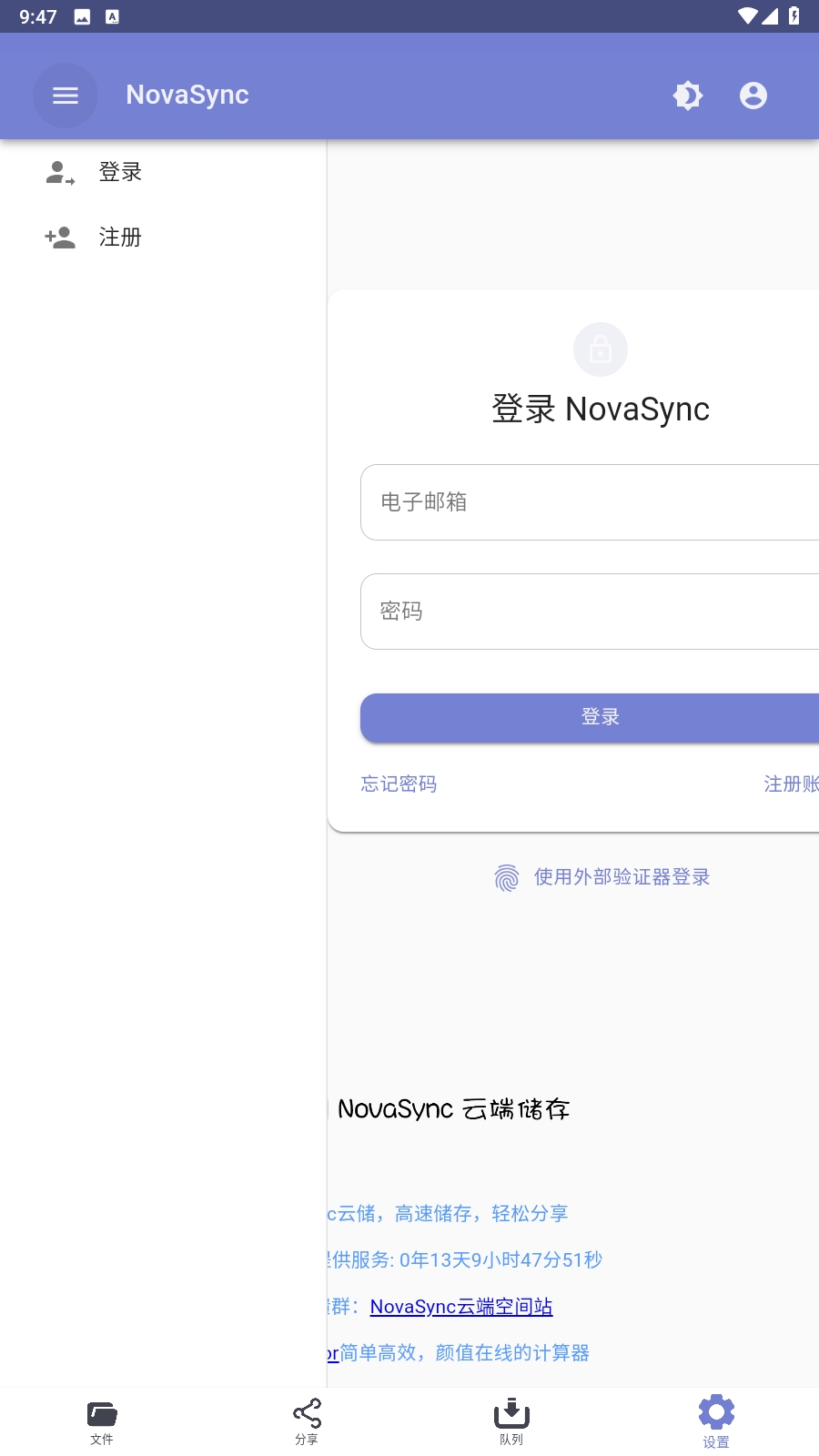Toggle dark mode brightness icon
The image size is (819, 1456).
(688, 96)
